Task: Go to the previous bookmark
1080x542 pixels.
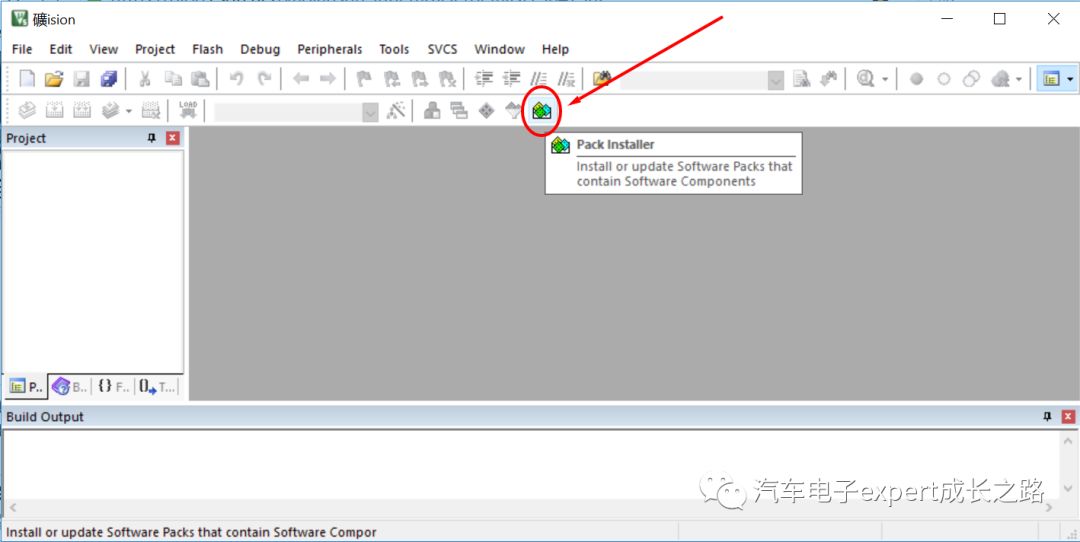Action: click(x=392, y=79)
